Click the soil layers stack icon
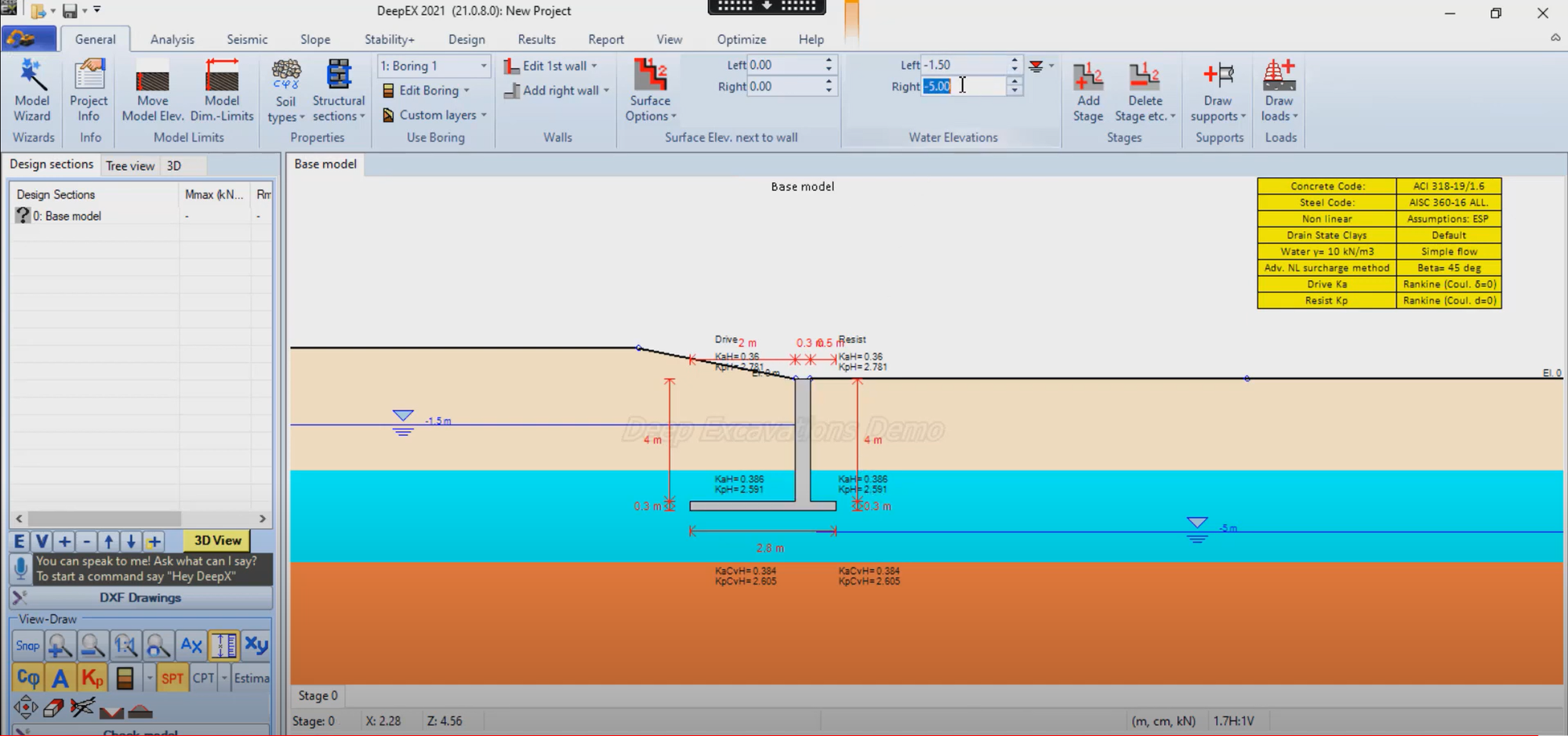 pyautogui.click(x=124, y=678)
